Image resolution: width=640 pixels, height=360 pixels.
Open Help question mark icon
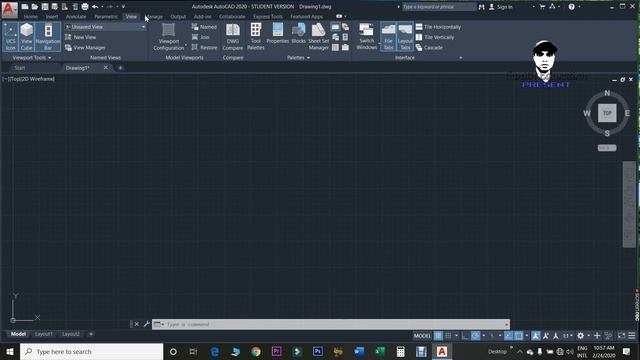click(x=571, y=7)
